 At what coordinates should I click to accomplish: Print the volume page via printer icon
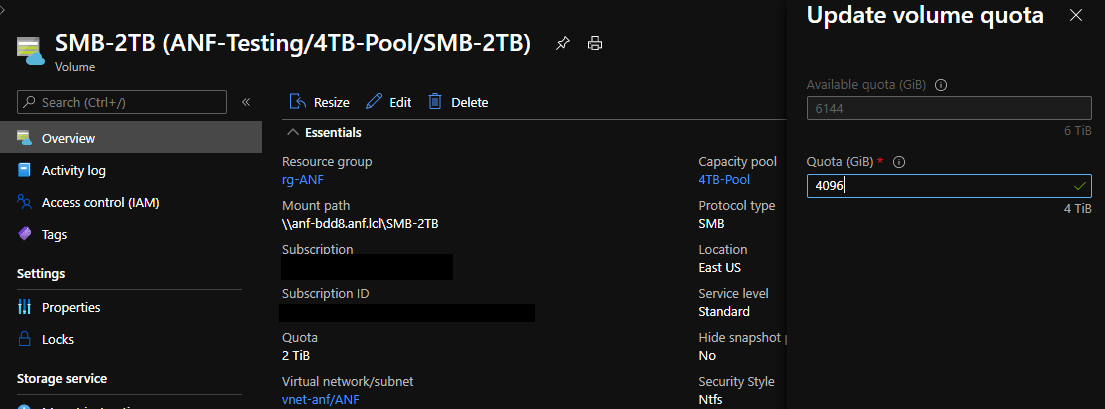595,44
